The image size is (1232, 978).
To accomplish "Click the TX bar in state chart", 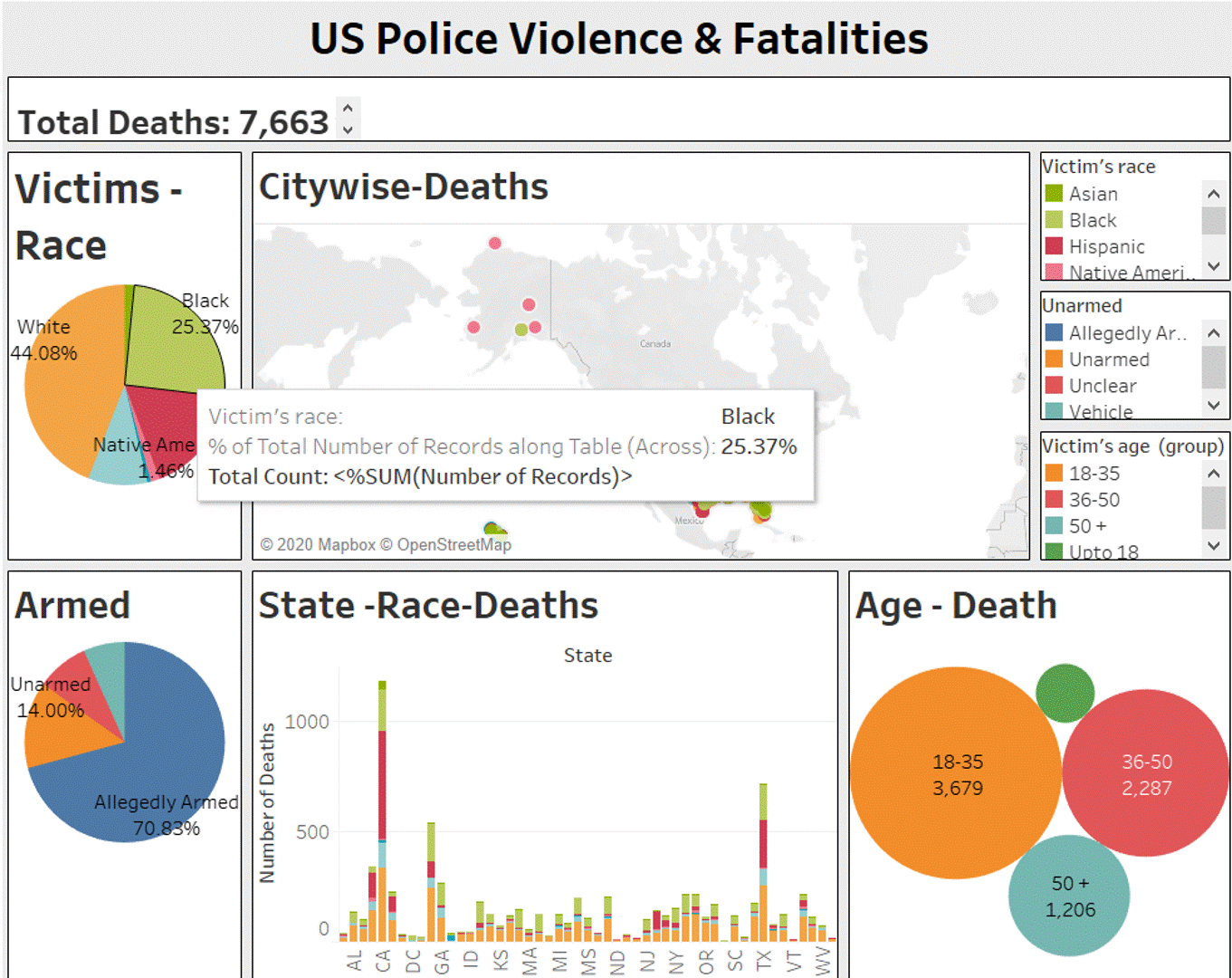I will pos(763,860).
